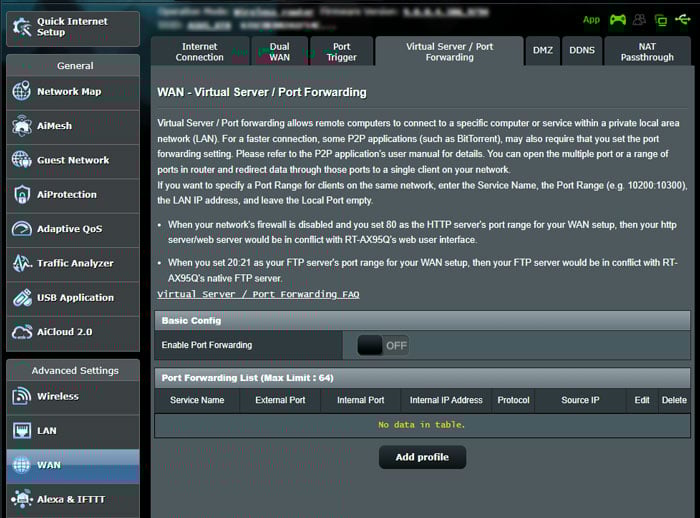Click the AiMesh sidebar icon
Viewport: 700px width, 518px height.
(x=21, y=125)
